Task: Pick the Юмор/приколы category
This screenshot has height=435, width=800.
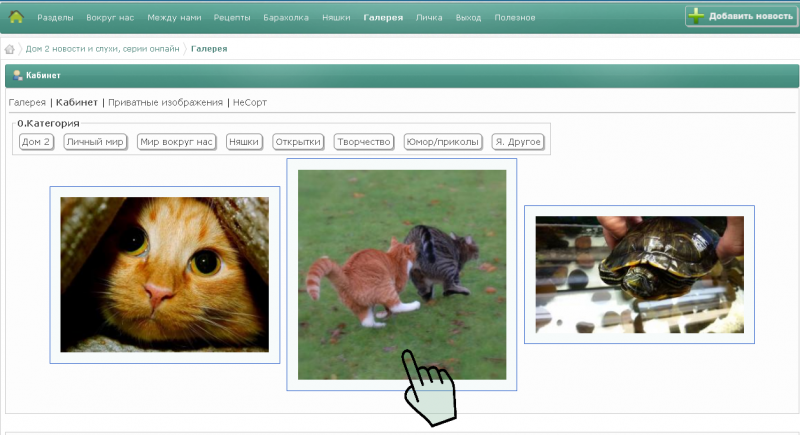Action: coord(443,142)
